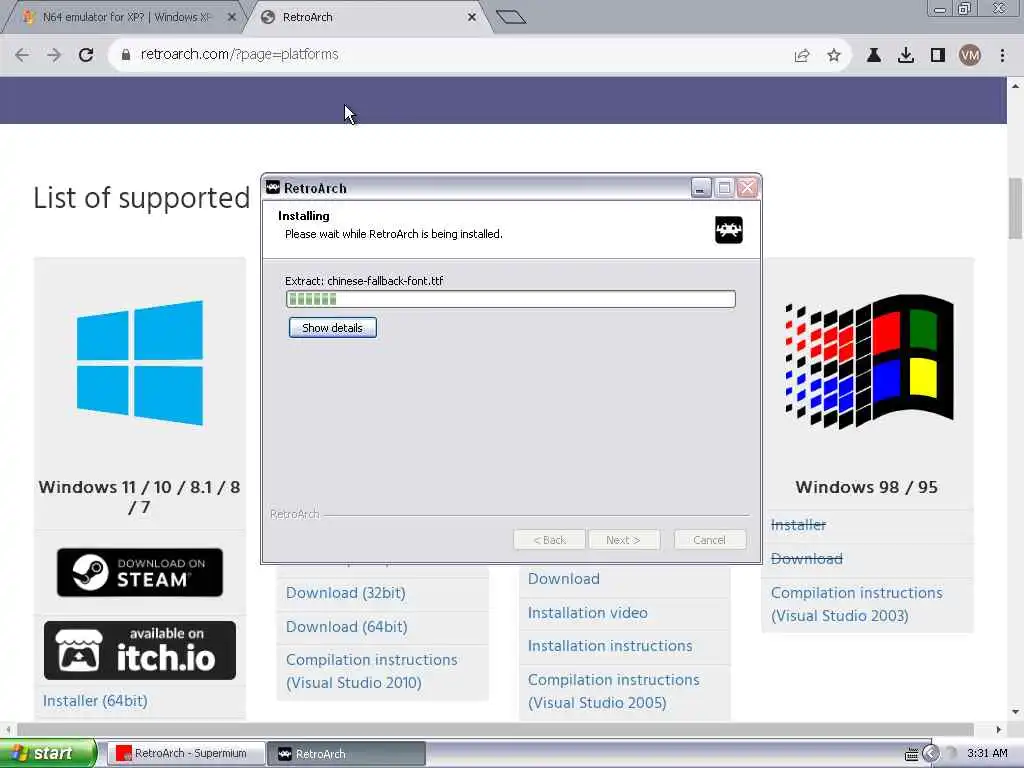Click the share page icon in address bar
The image size is (1024, 768).
802,56
